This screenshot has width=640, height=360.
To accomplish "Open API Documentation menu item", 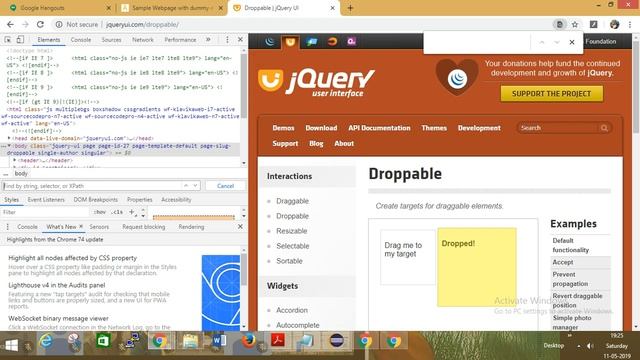I will (x=379, y=128).
